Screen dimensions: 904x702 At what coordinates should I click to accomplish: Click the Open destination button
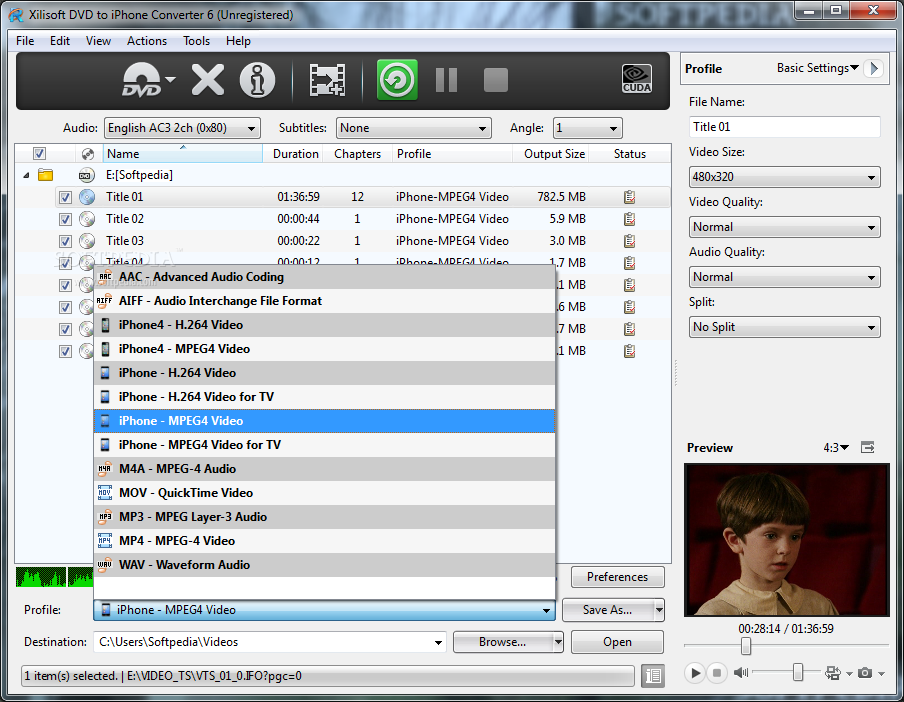pos(617,642)
